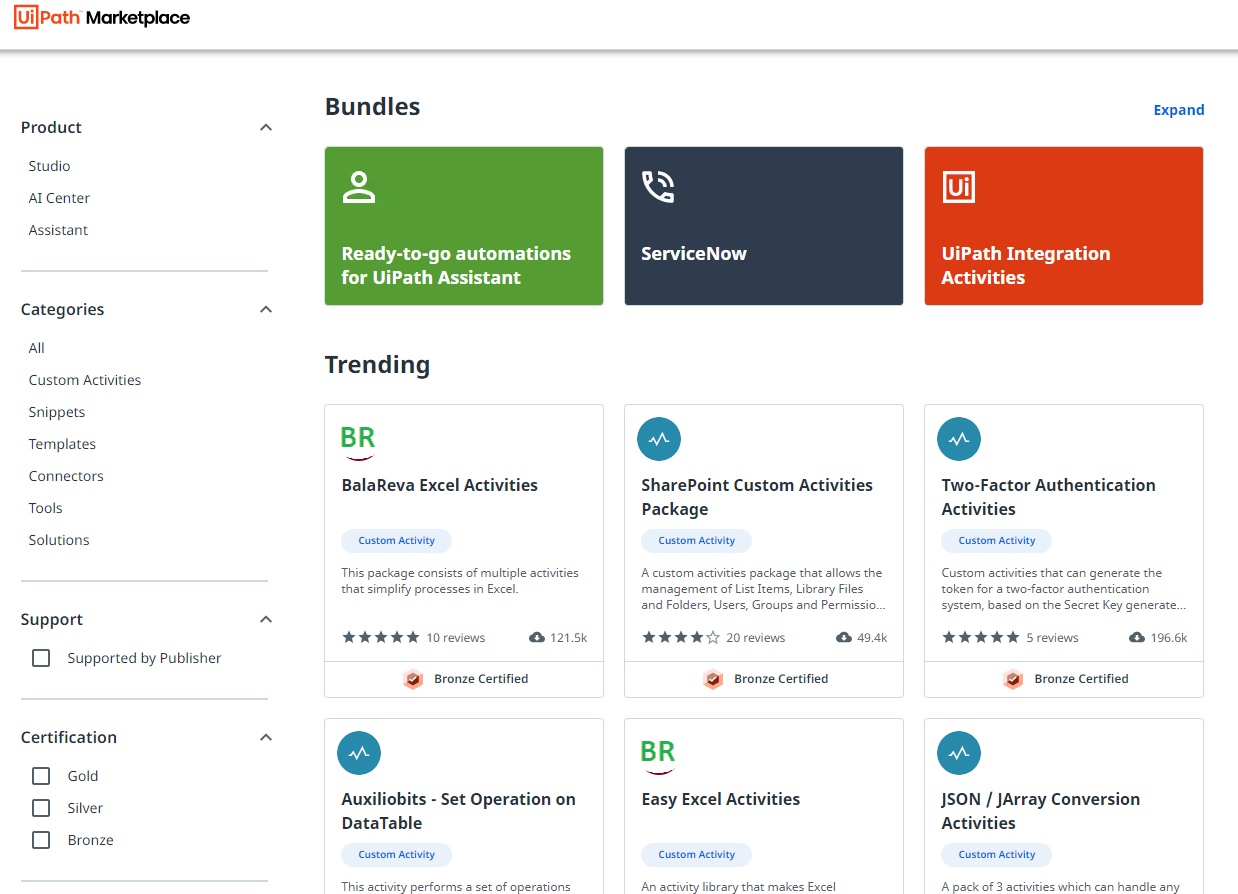The width and height of the screenshot is (1238, 894).
Task: Click BR logo on Easy Excel Activities card
Action: pos(658,754)
